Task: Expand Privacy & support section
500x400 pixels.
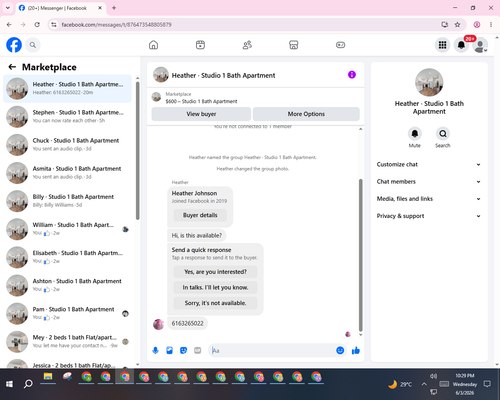Action: pos(429,216)
